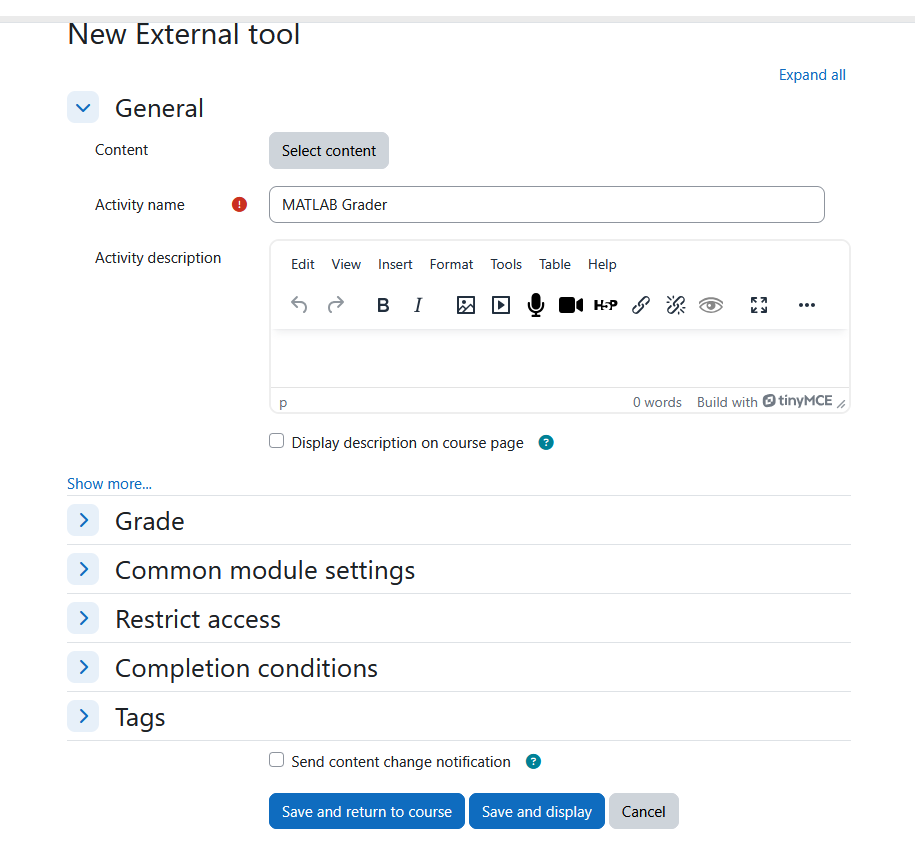The image size is (915, 841).
Task: Click the Redo icon in editor toolbar
Action: (x=336, y=305)
